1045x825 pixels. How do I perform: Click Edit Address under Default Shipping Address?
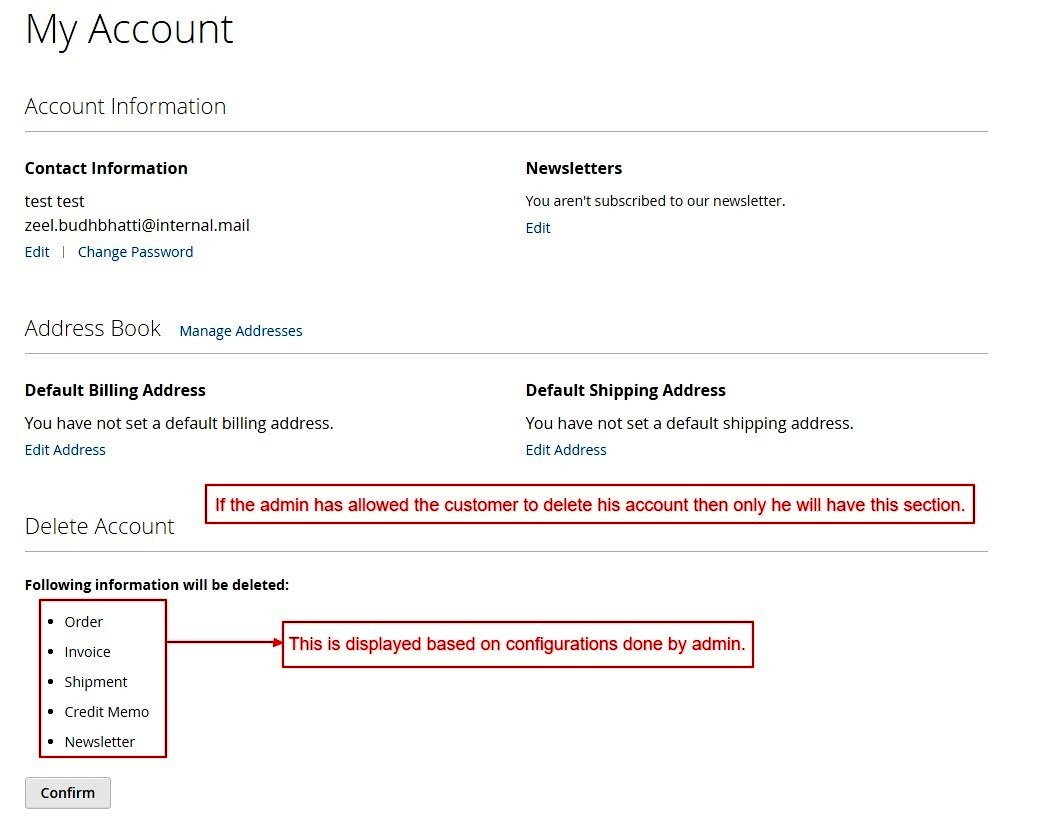click(x=566, y=450)
